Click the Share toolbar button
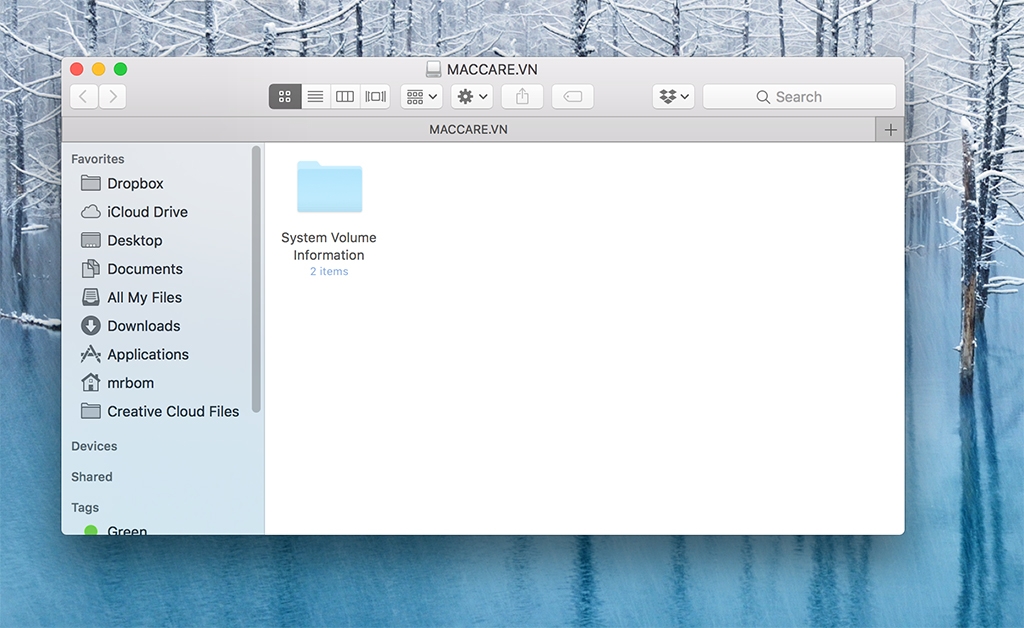 pyautogui.click(x=522, y=97)
